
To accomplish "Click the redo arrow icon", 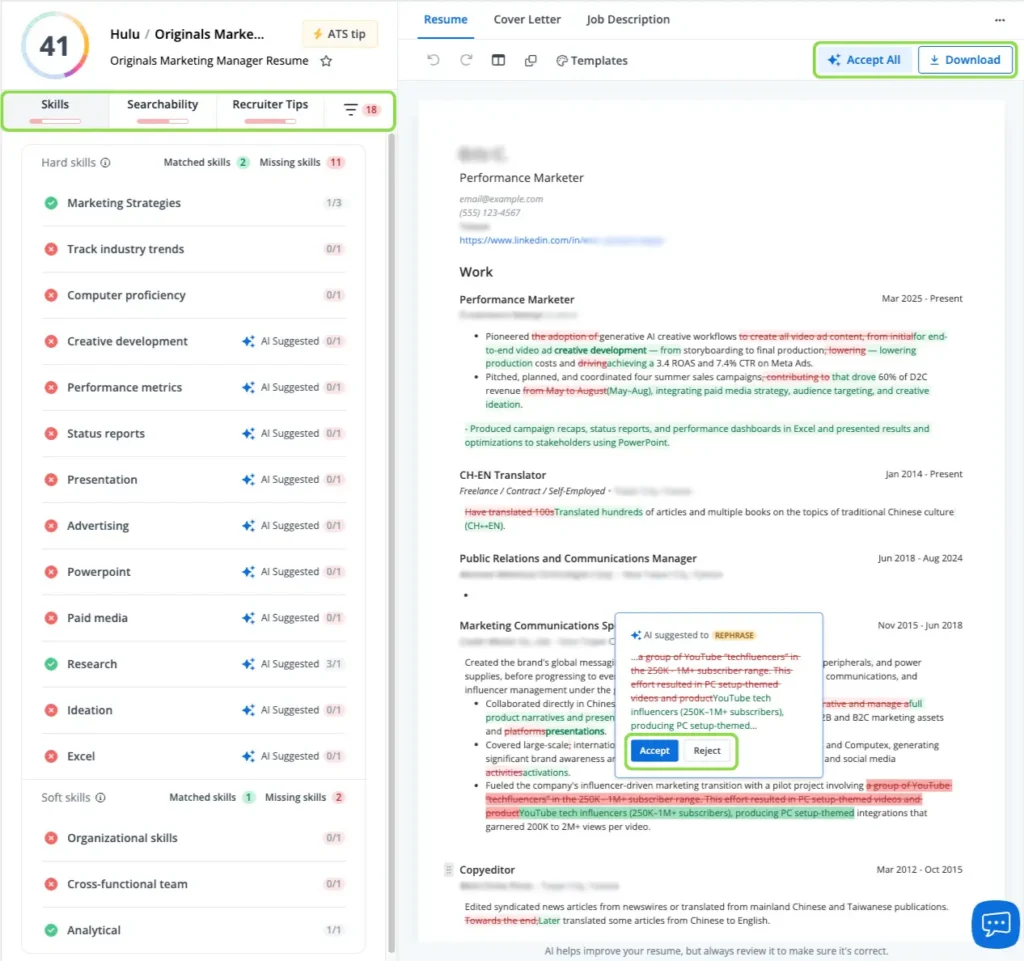I will tap(466, 60).
